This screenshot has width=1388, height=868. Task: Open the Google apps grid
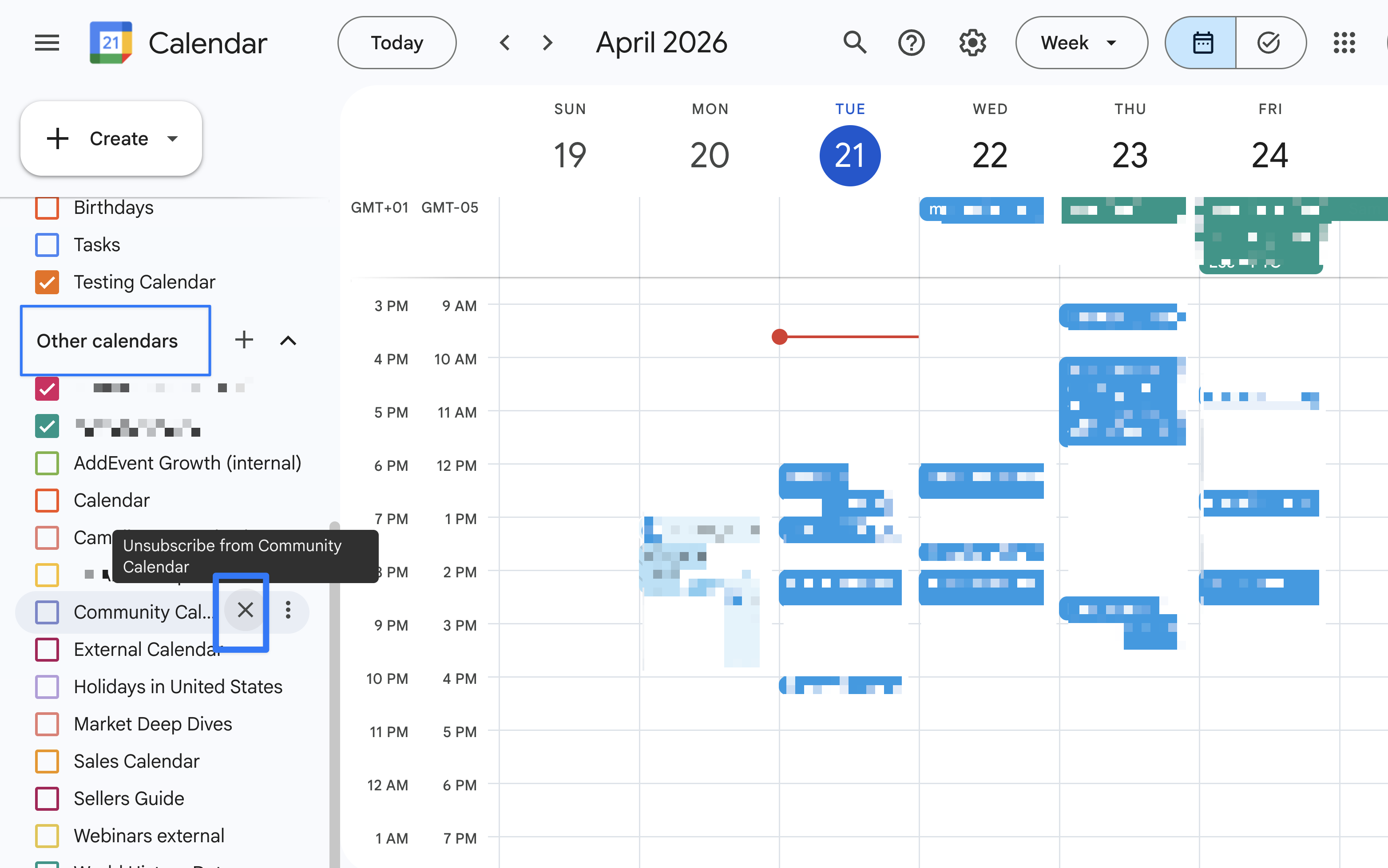pyautogui.click(x=1344, y=43)
